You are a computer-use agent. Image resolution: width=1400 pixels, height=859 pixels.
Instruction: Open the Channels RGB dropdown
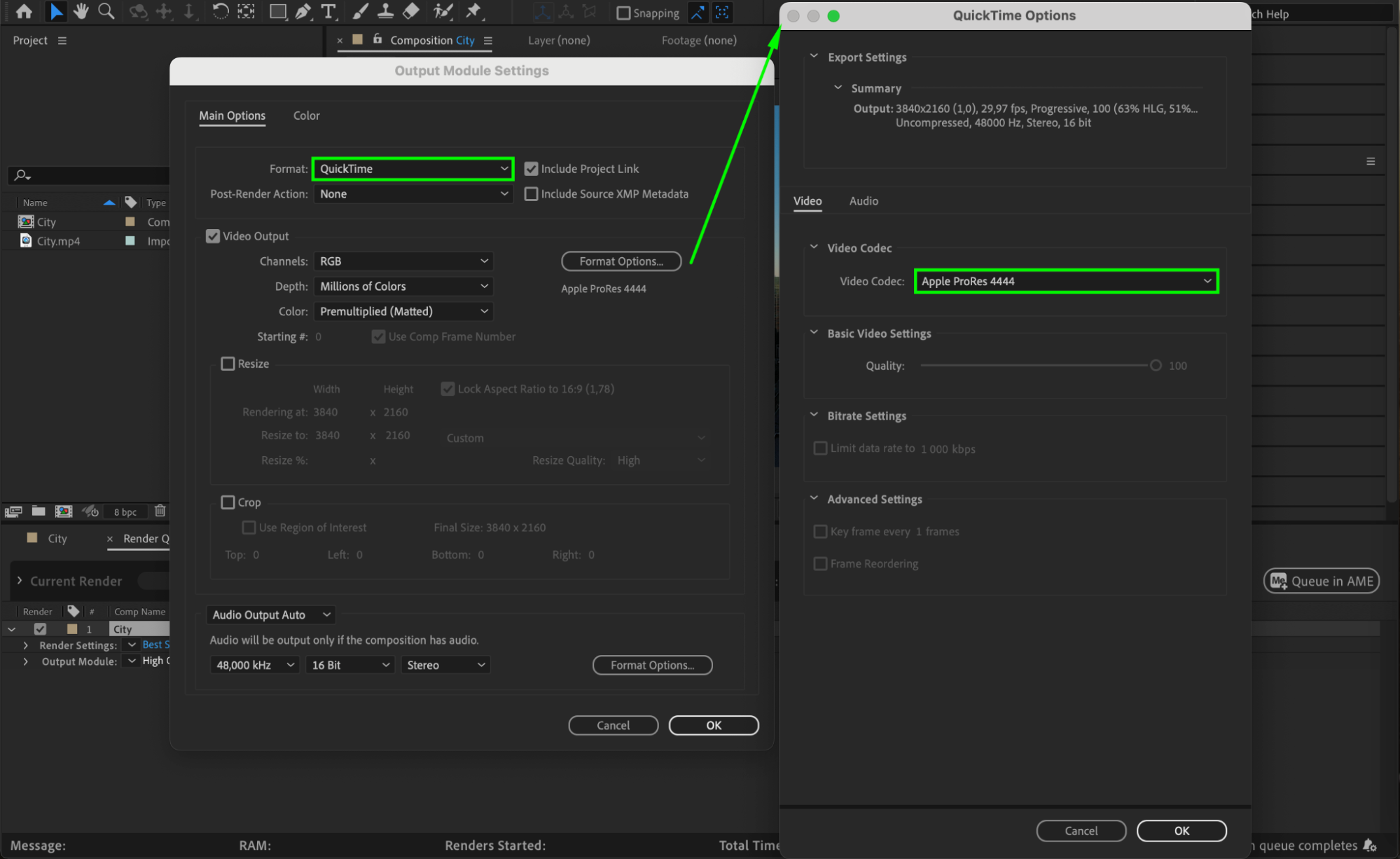click(403, 261)
